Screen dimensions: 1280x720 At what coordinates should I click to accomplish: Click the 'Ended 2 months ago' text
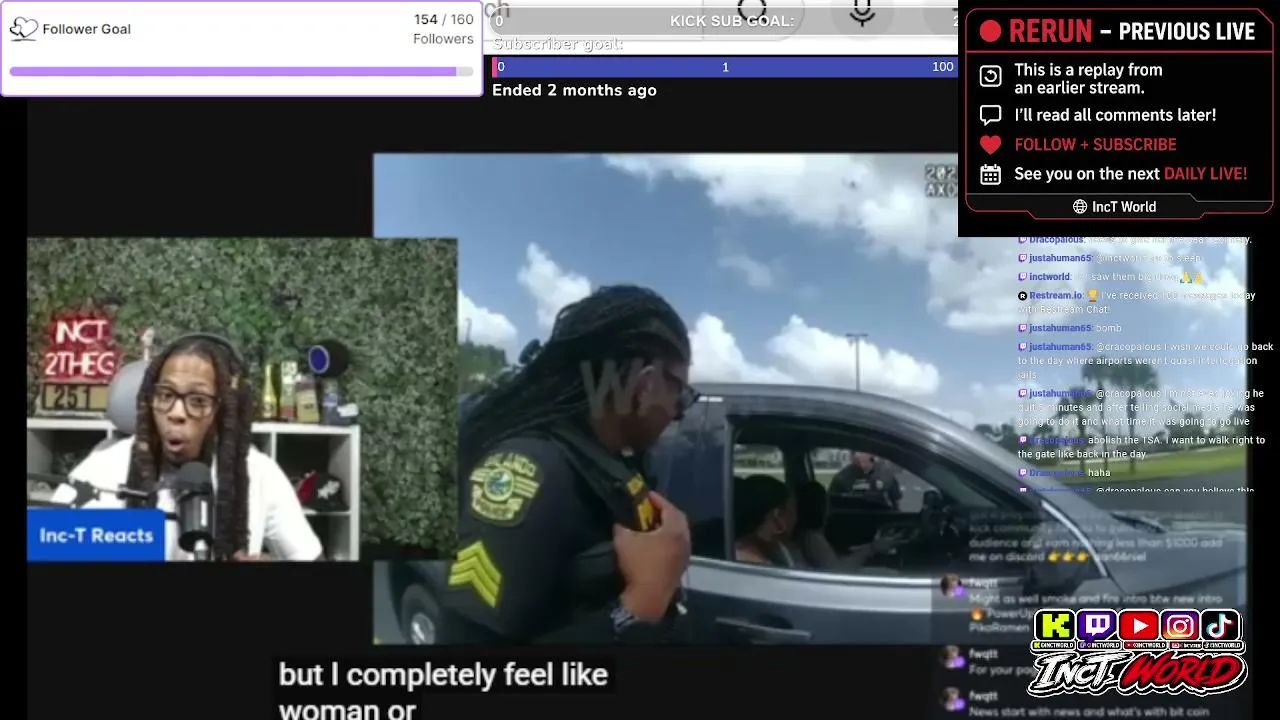[x=574, y=90]
